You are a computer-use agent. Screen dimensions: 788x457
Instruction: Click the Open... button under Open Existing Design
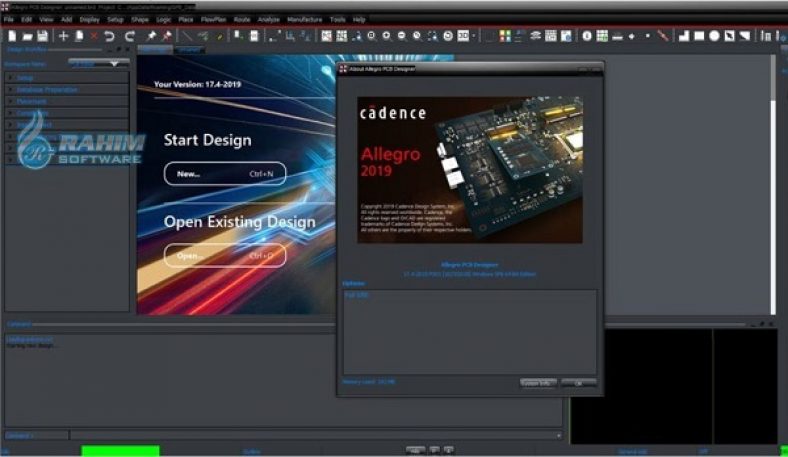225,256
